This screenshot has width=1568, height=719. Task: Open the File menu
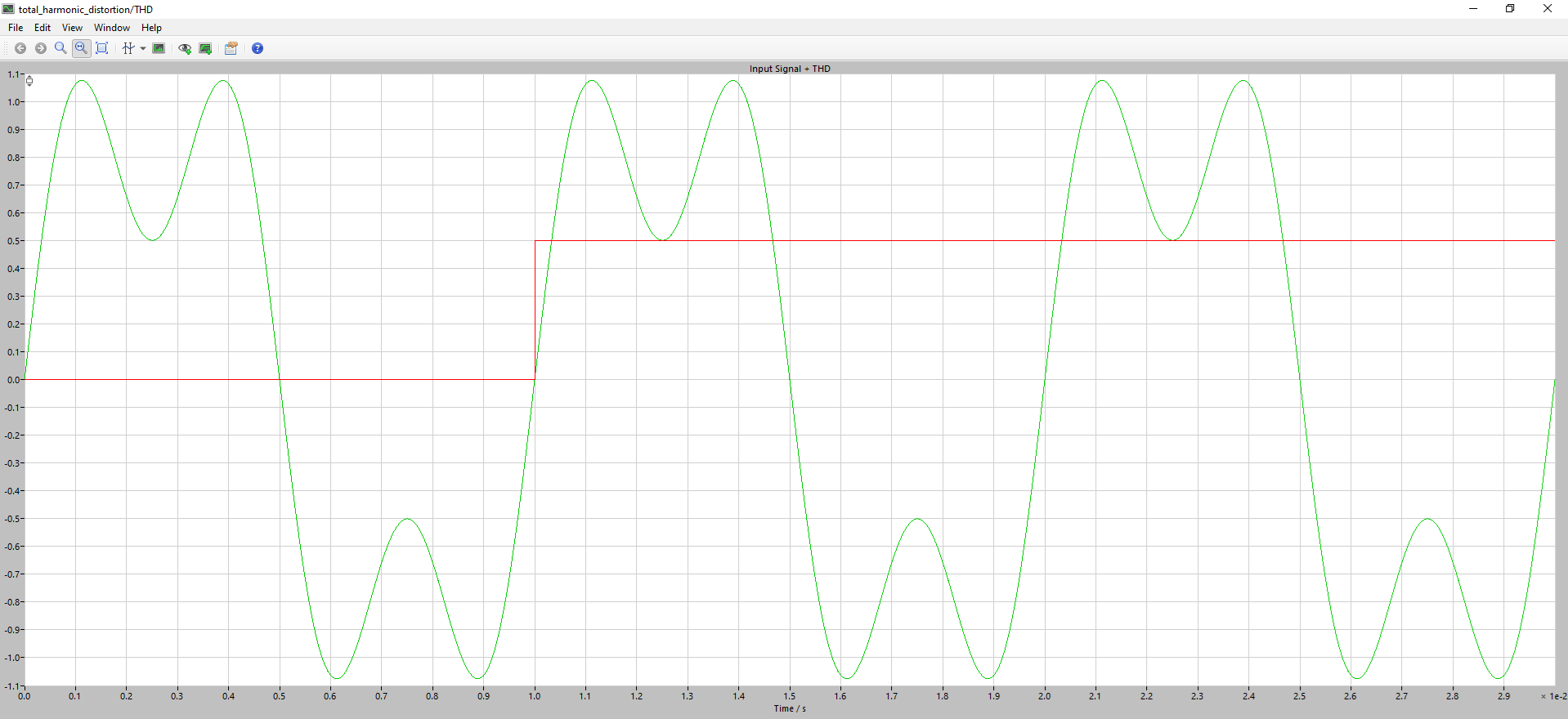point(16,28)
